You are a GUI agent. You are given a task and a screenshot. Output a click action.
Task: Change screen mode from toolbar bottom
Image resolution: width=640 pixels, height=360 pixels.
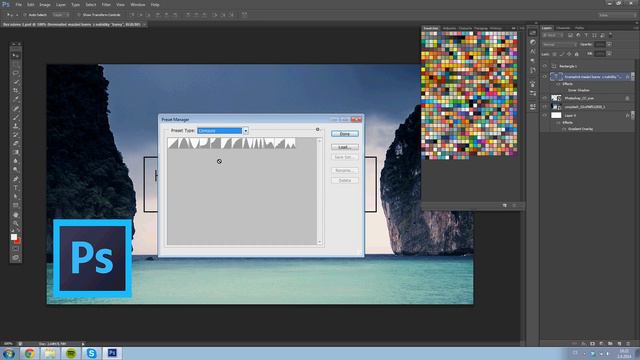point(16,258)
